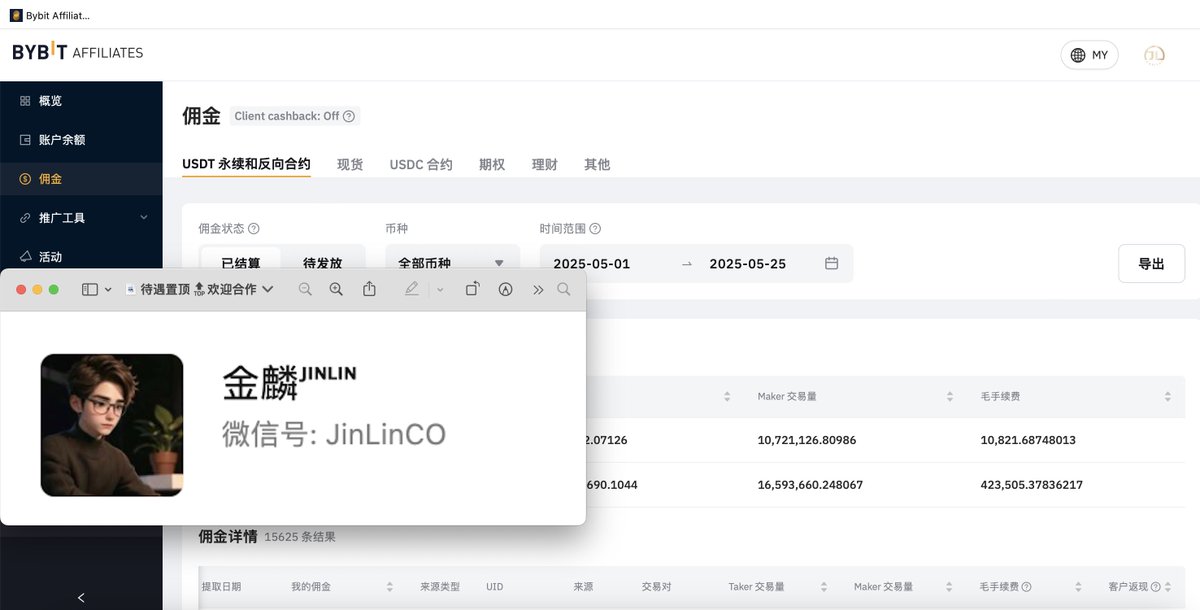Sort details by 我的佣金
This screenshot has width=1200, height=610.
coord(389,587)
